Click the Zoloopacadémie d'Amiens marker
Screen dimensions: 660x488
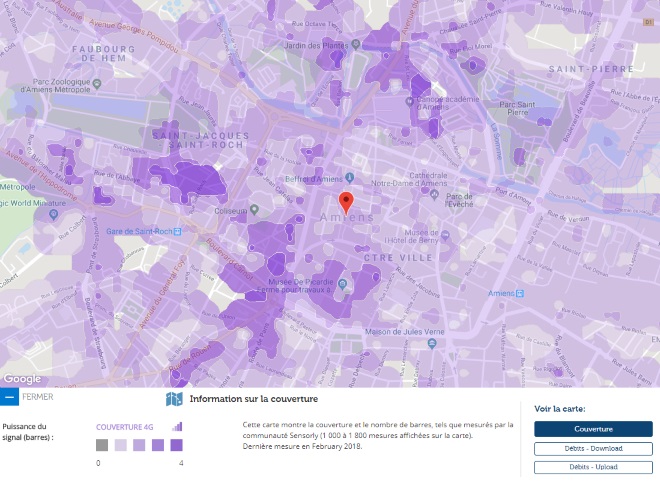coord(421,100)
